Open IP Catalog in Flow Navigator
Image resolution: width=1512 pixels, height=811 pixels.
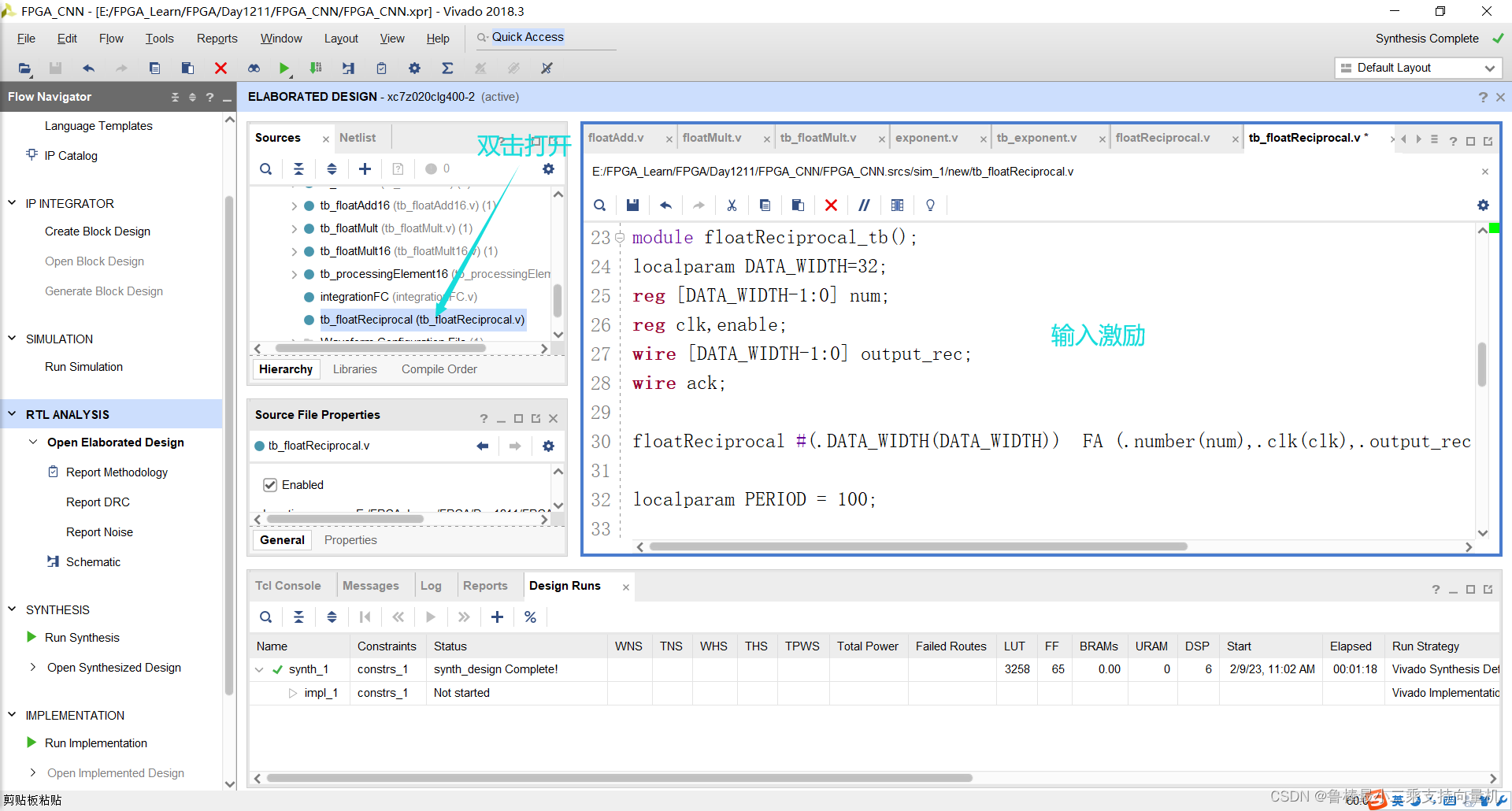point(71,156)
